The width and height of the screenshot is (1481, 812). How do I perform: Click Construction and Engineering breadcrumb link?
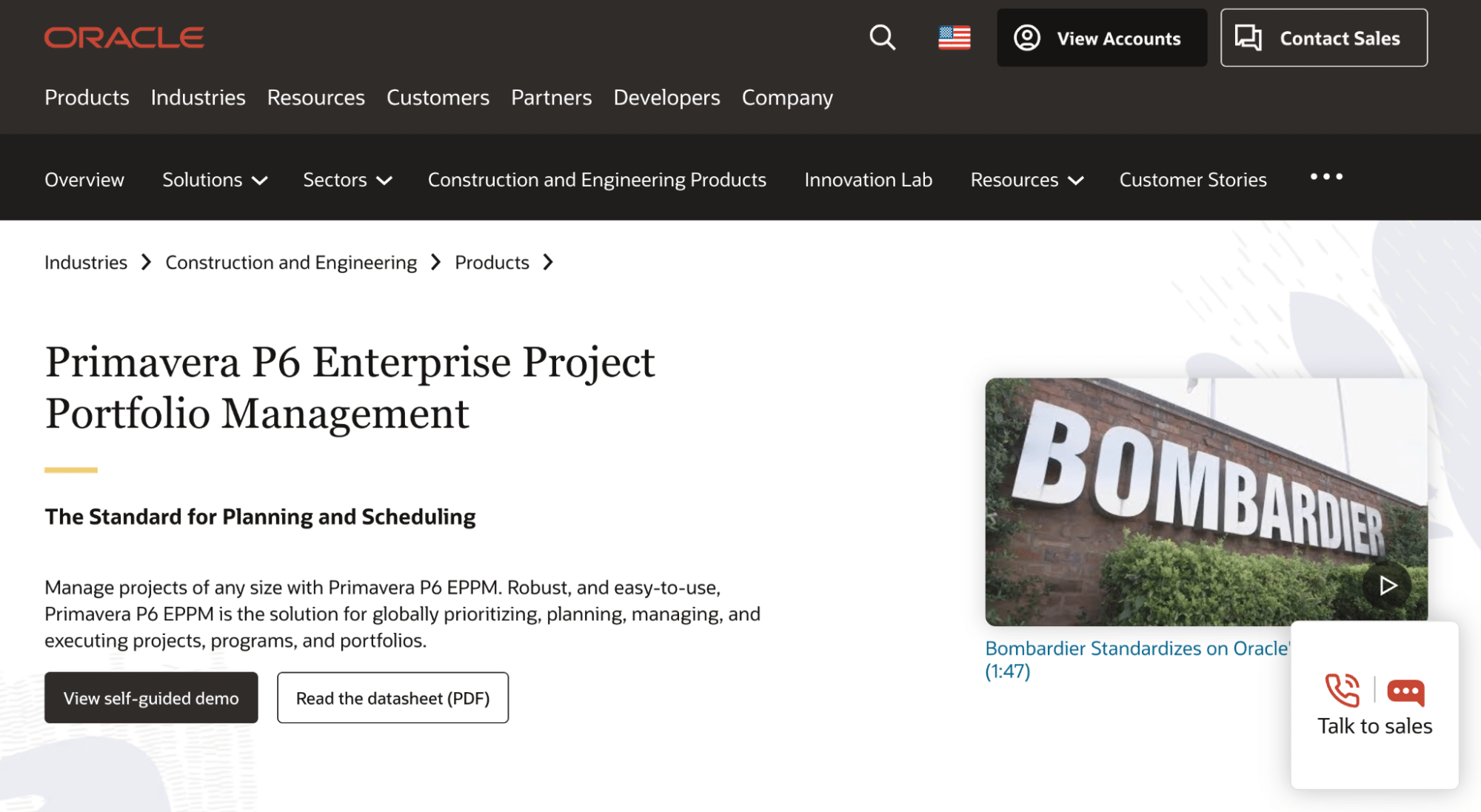click(x=291, y=262)
